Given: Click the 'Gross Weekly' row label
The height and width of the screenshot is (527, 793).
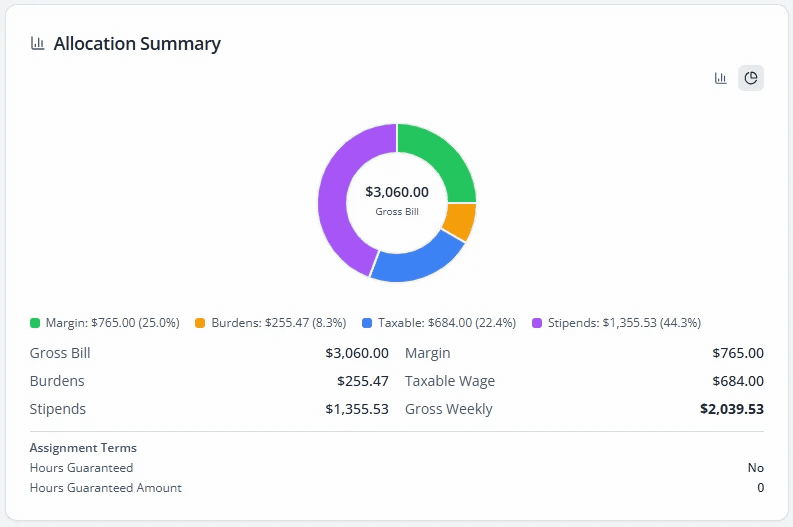Looking at the screenshot, I should pyautogui.click(x=449, y=409).
